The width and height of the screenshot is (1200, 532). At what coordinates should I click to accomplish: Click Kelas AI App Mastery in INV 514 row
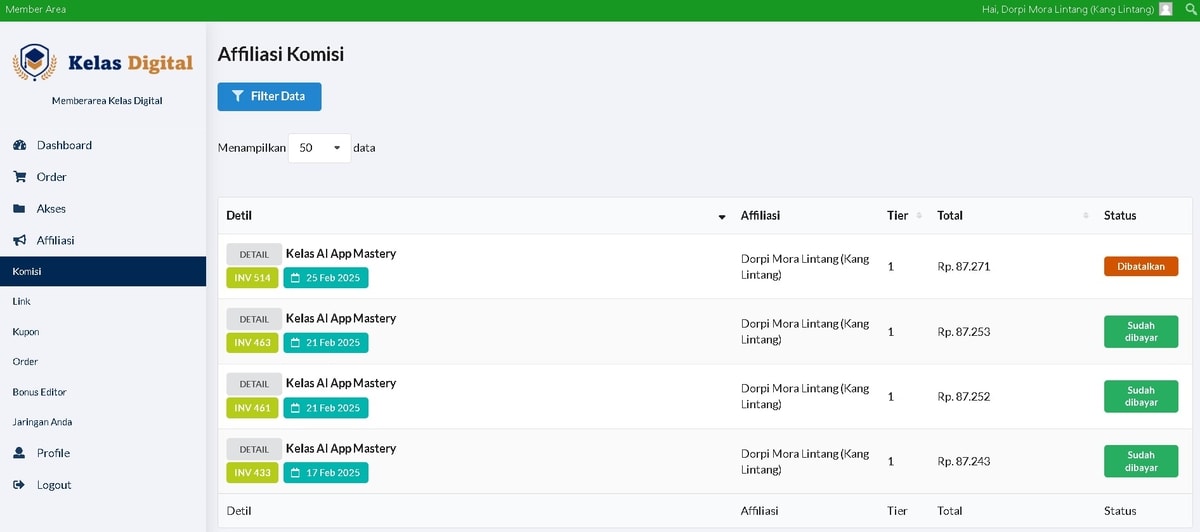(x=341, y=254)
